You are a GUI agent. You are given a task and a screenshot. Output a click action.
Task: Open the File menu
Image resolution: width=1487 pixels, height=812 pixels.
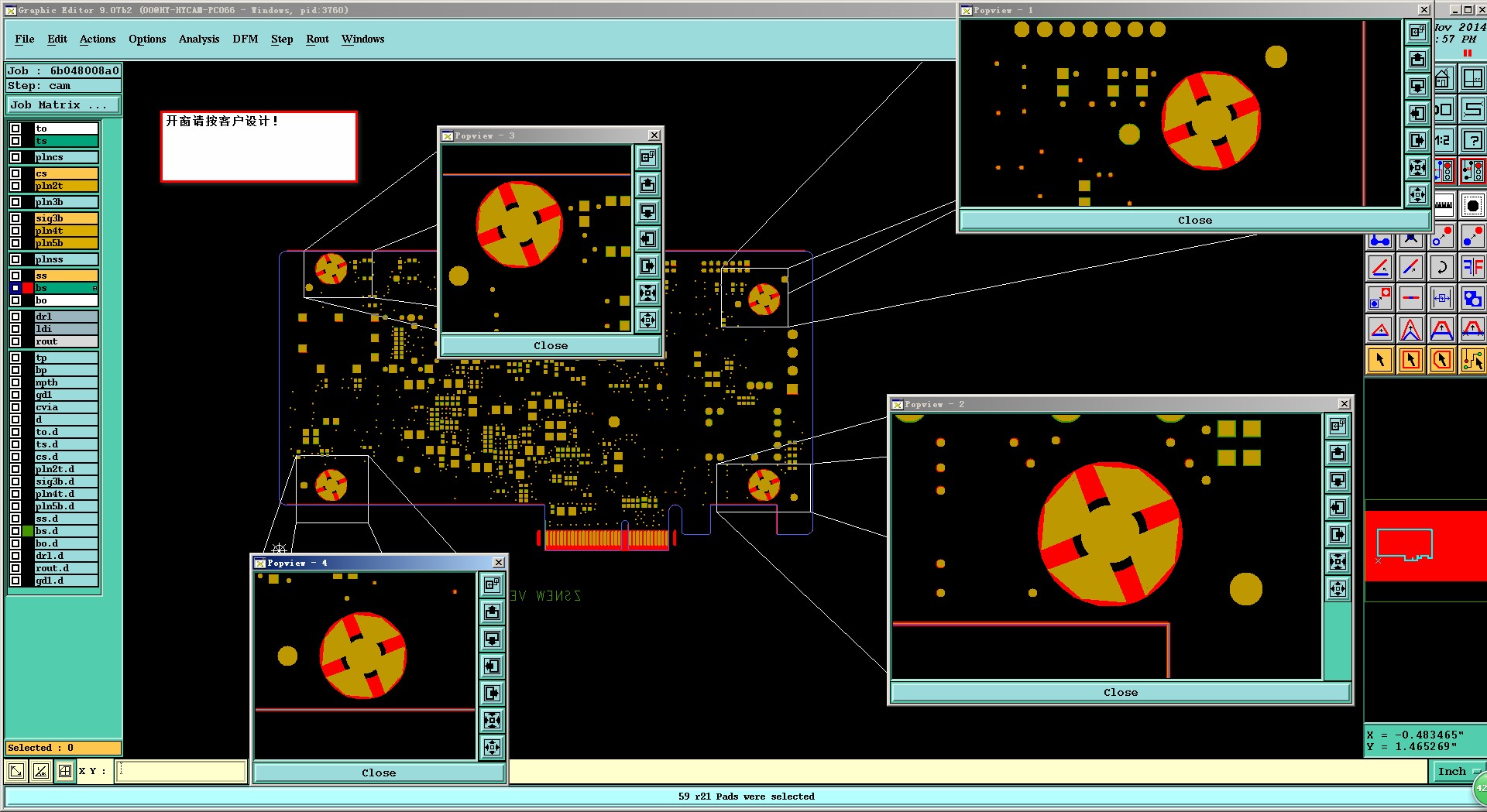click(25, 39)
